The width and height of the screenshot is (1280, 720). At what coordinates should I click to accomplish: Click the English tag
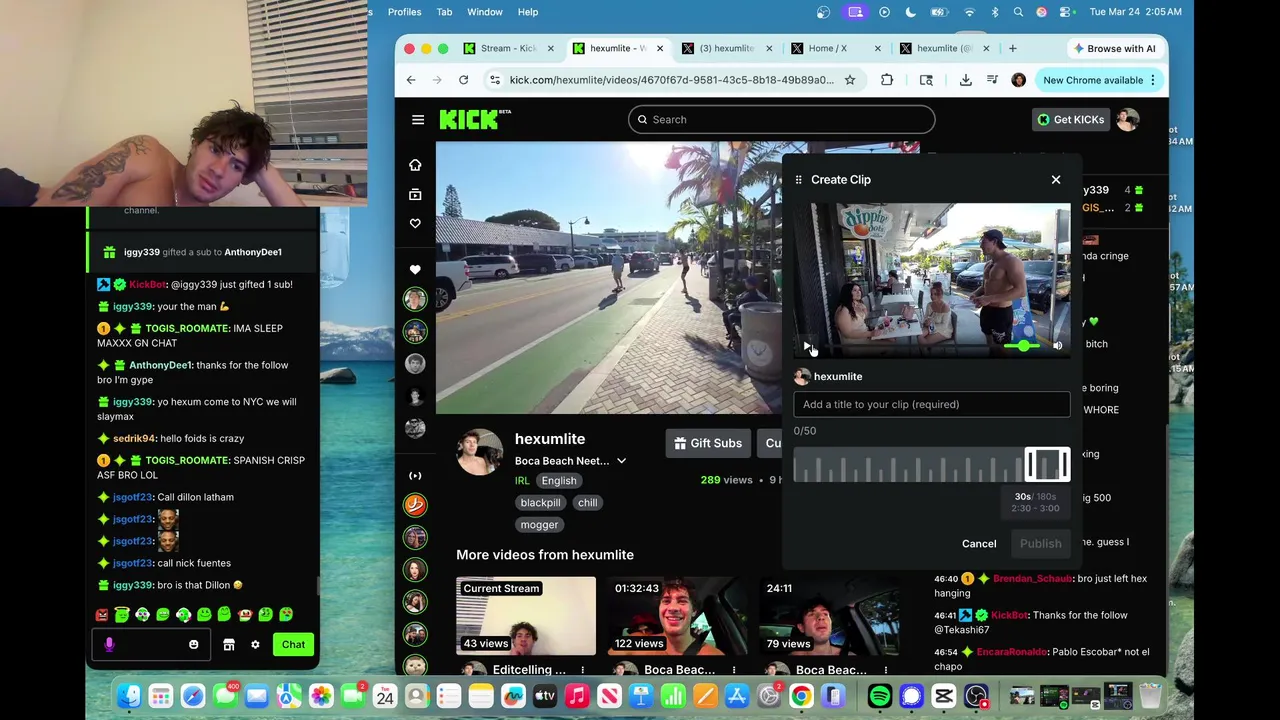coord(559,481)
